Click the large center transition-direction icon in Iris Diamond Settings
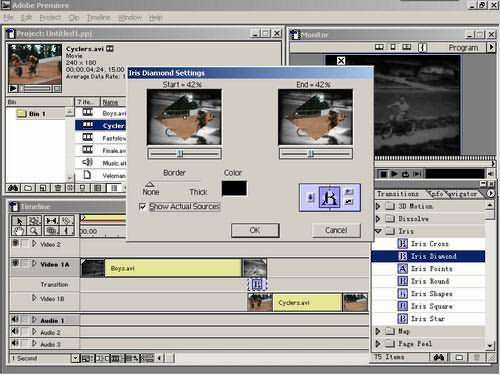 (x=329, y=198)
